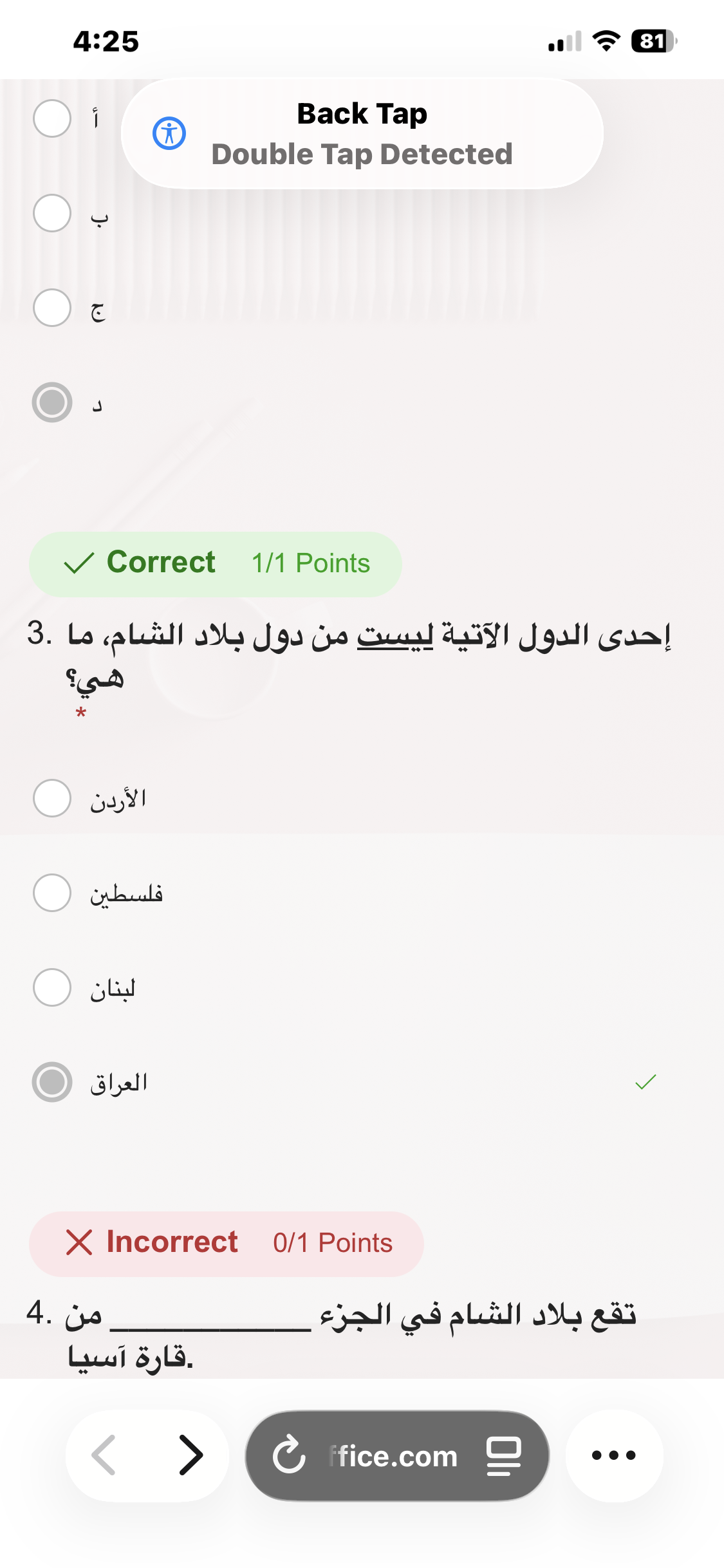
Task: Open the page reader menu icon
Action: [x=503, y=1455]
